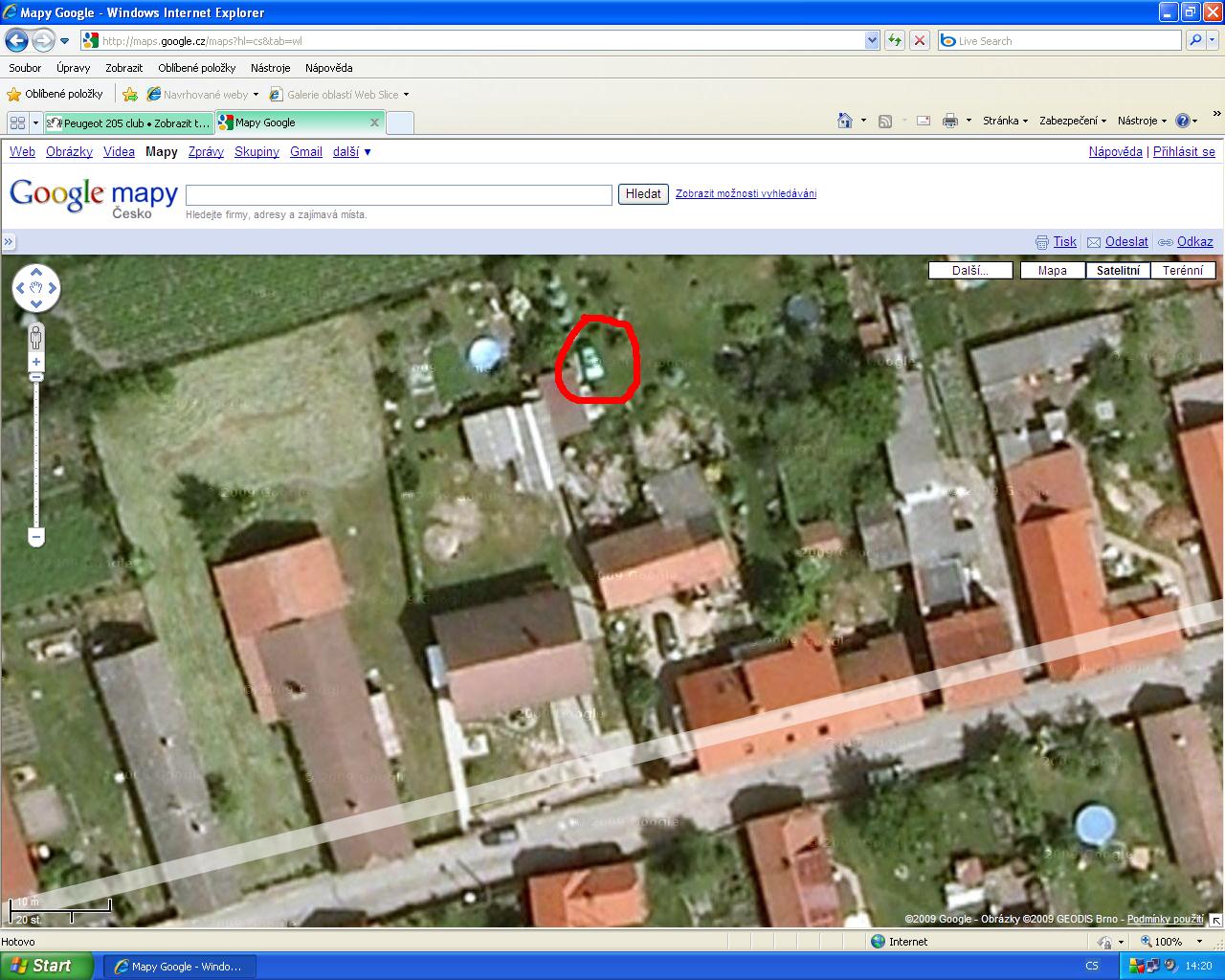Open the Nástroje menu in the menu bar
Image resolution: width=1225 pixels, height=980 pixels.
pyautogui.click(x=270, y=68)
